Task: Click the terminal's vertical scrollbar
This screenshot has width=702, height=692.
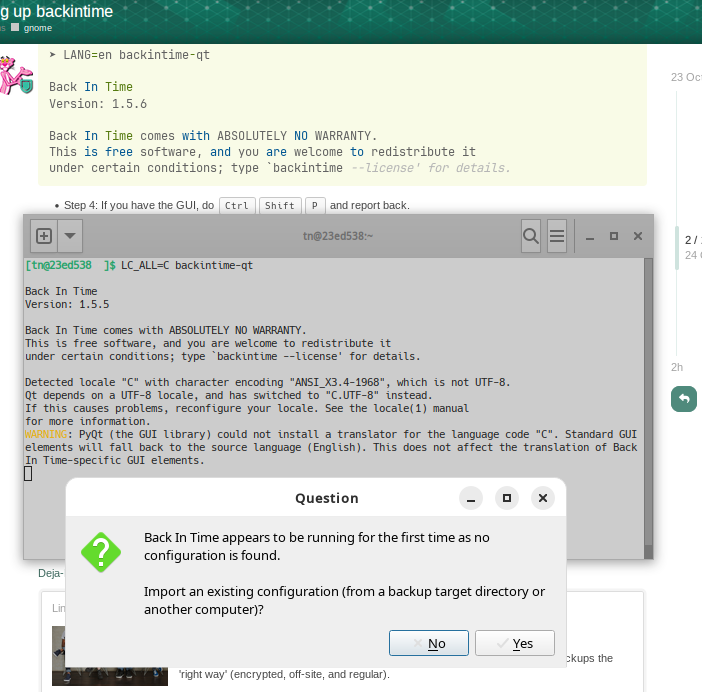Action: click(648, 400)
